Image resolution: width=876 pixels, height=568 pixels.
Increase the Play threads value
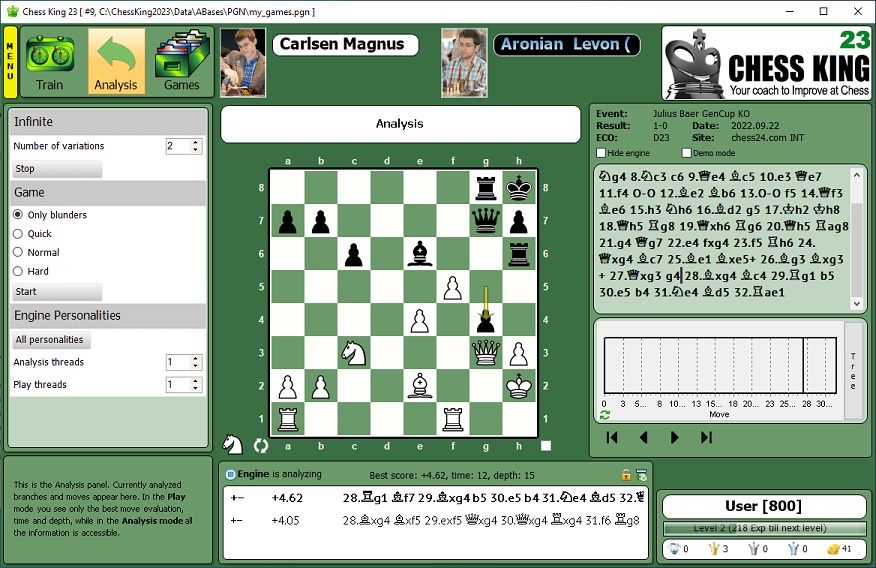click(196, 381)
